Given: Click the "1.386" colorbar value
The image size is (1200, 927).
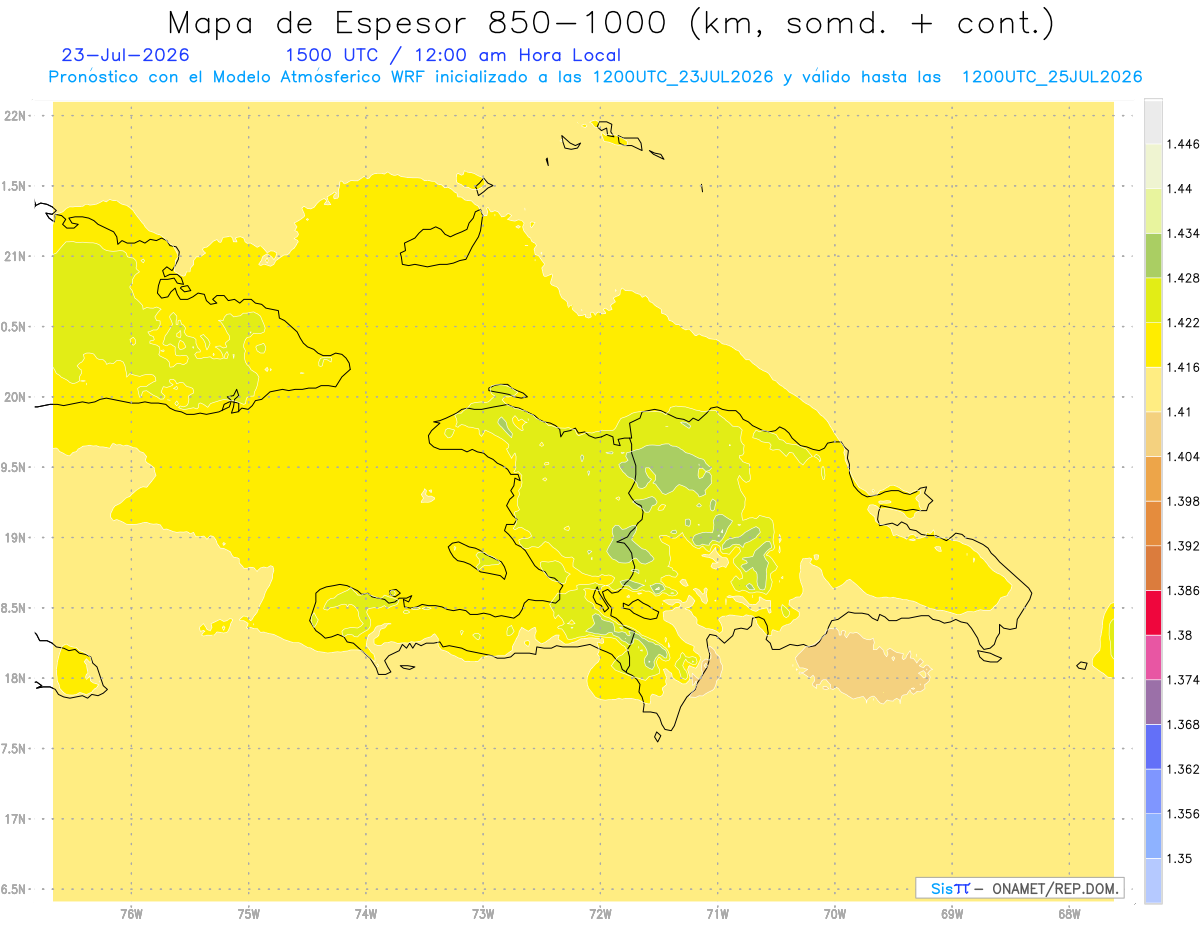Looking at the screenshot, I should (x=1183, y=590).
